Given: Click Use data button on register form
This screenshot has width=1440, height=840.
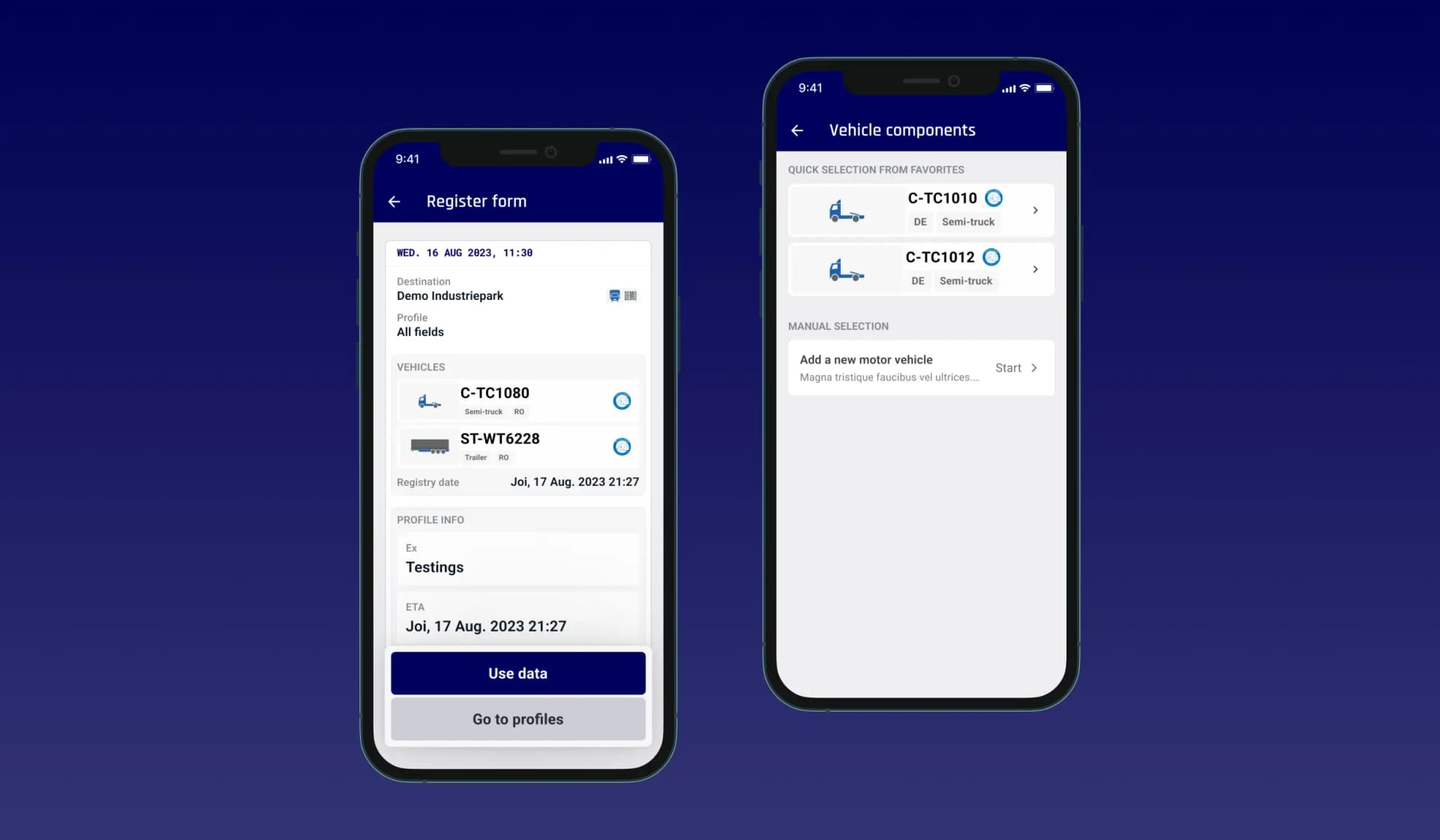Looking at the screenshot, I should [x=518, y=673].
